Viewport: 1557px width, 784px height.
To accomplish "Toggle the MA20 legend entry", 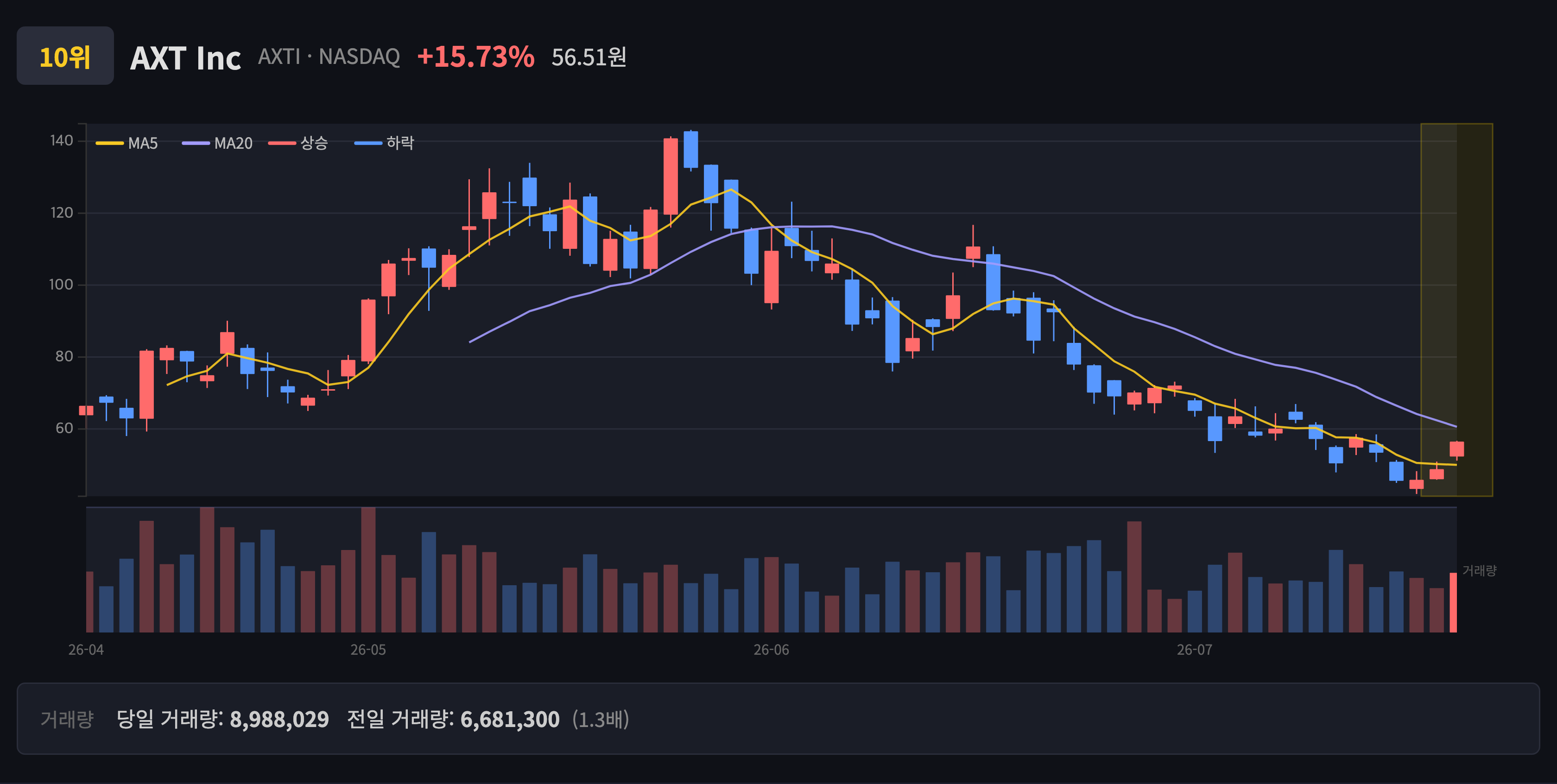I will point(217,143).
